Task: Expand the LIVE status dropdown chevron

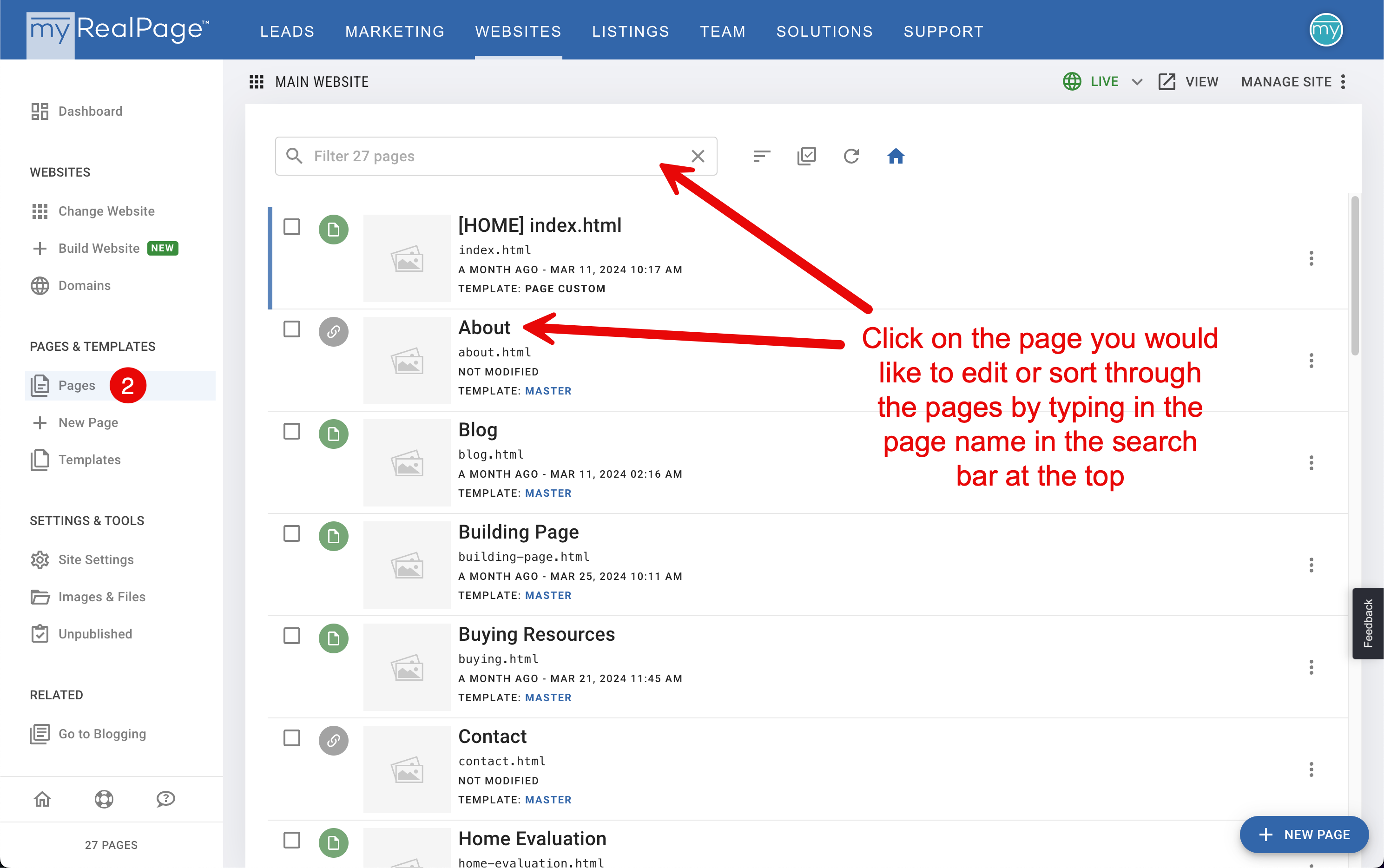Action: [1137, 82]
